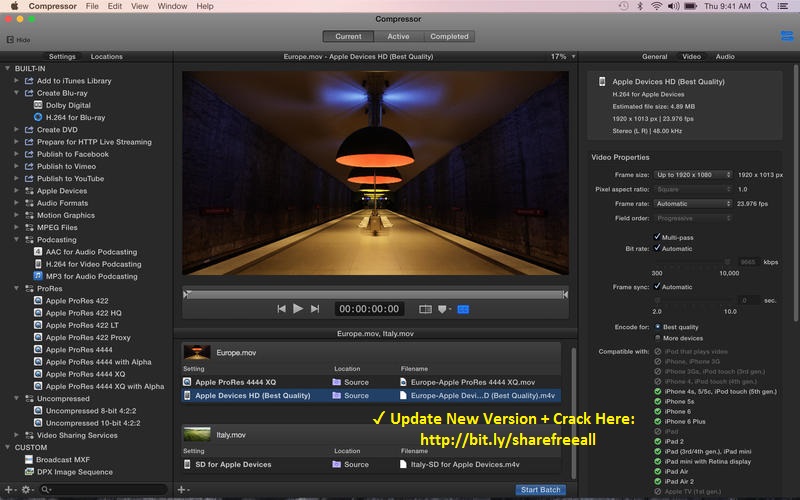This screenshot has width=800, height=500.
Task: Expand Video Sharing Services group
Action: click(x=16, y=435)
